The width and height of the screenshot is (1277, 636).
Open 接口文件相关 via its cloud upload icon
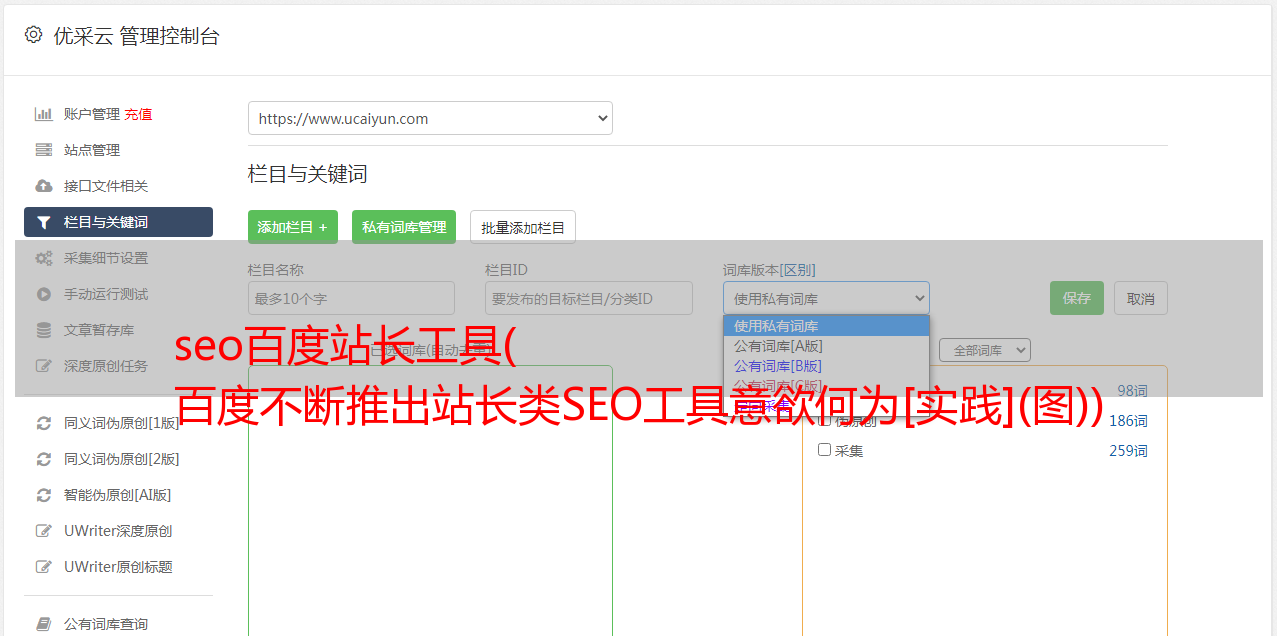click(x=44, y=186)
